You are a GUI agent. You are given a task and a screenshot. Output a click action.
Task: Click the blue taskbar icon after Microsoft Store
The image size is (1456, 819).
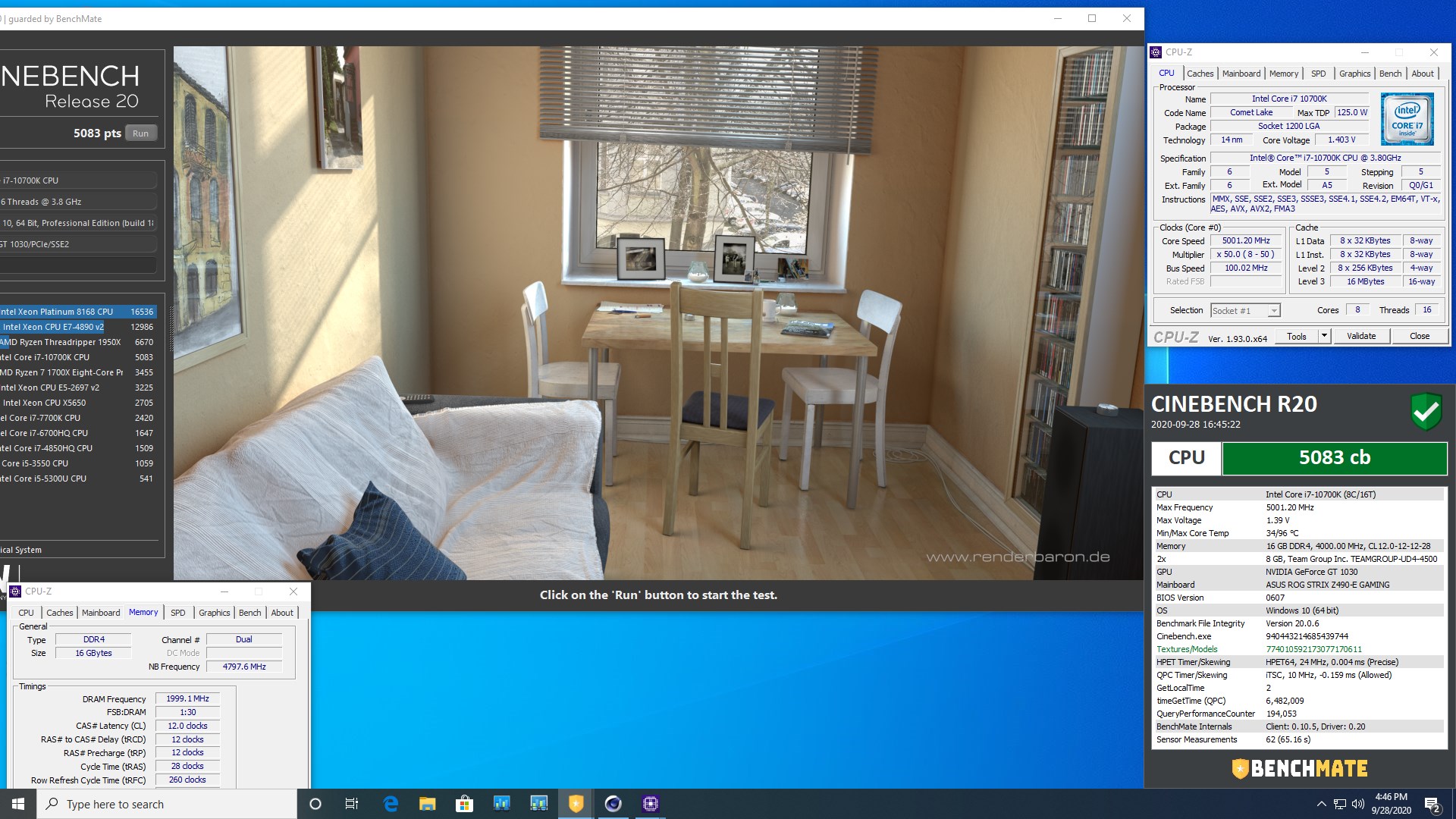pyautogui.click(x=501, y=804)
